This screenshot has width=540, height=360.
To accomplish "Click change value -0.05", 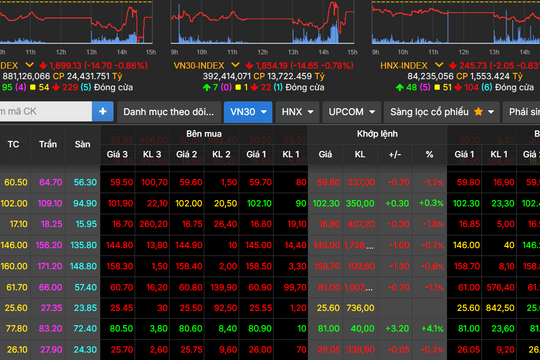I will tap(398, 350).
